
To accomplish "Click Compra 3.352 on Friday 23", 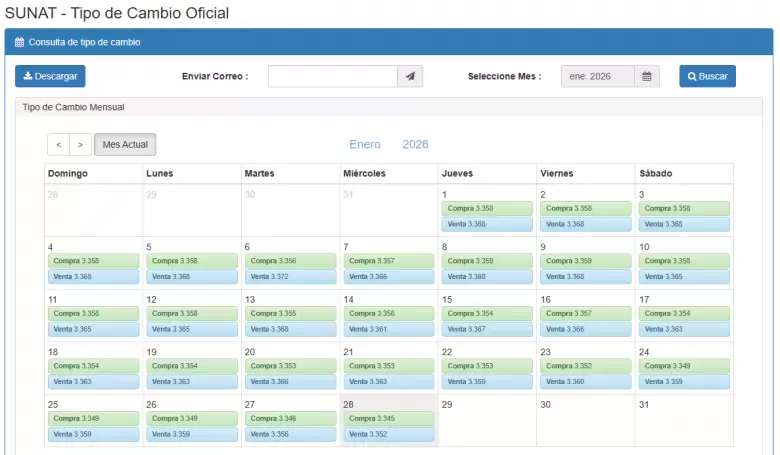I will (x=585, y=365).
